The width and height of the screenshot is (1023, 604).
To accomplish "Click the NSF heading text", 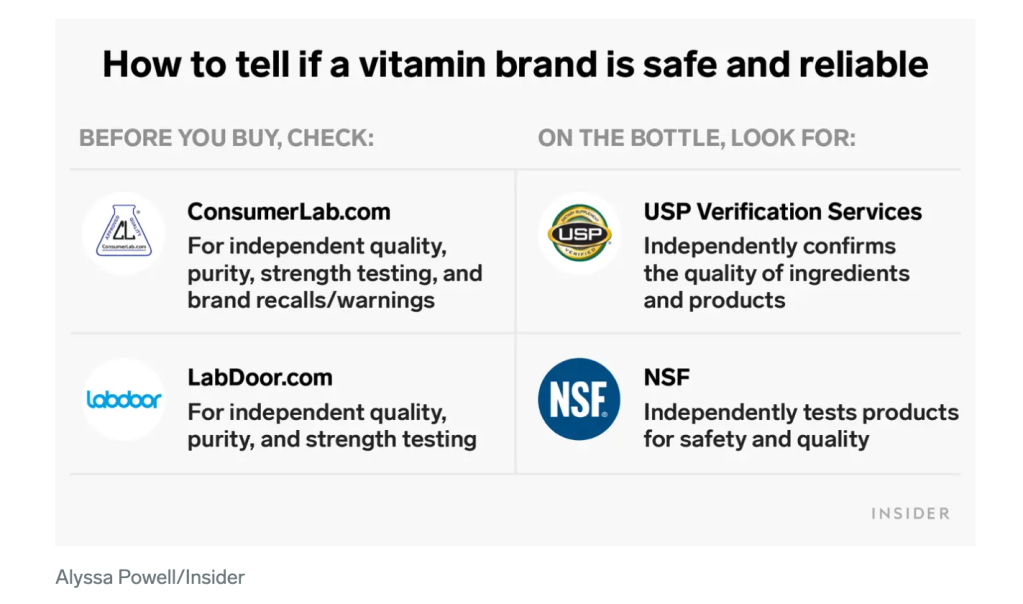I will click(667, 378).
